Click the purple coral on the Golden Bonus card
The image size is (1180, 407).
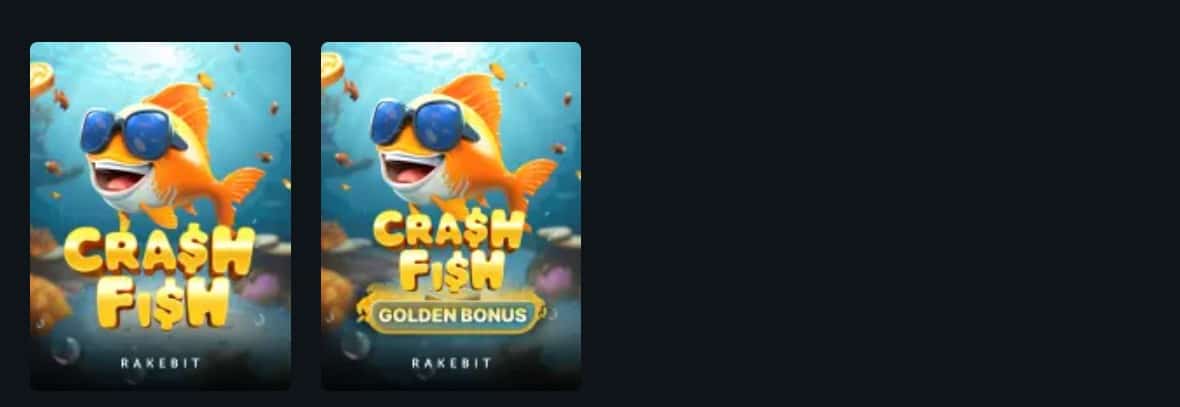pyautogui.click(x=553, y=280)
